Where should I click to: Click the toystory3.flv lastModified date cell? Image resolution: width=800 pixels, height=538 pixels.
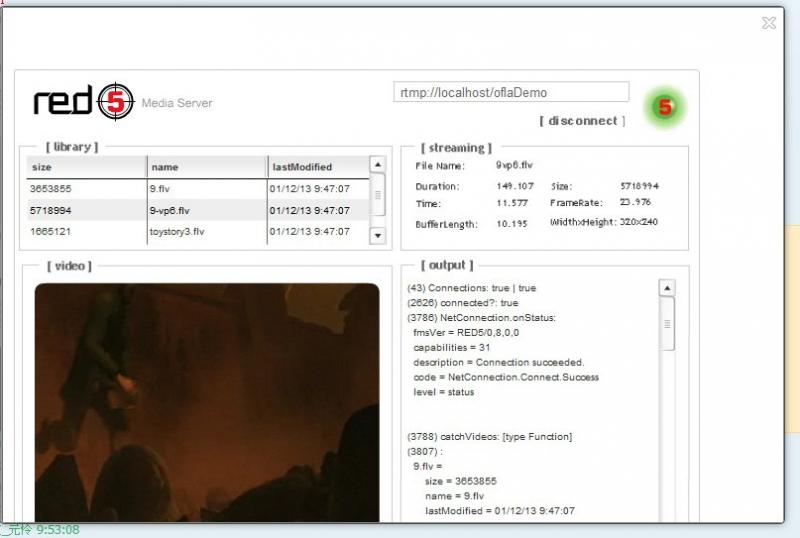310,232
